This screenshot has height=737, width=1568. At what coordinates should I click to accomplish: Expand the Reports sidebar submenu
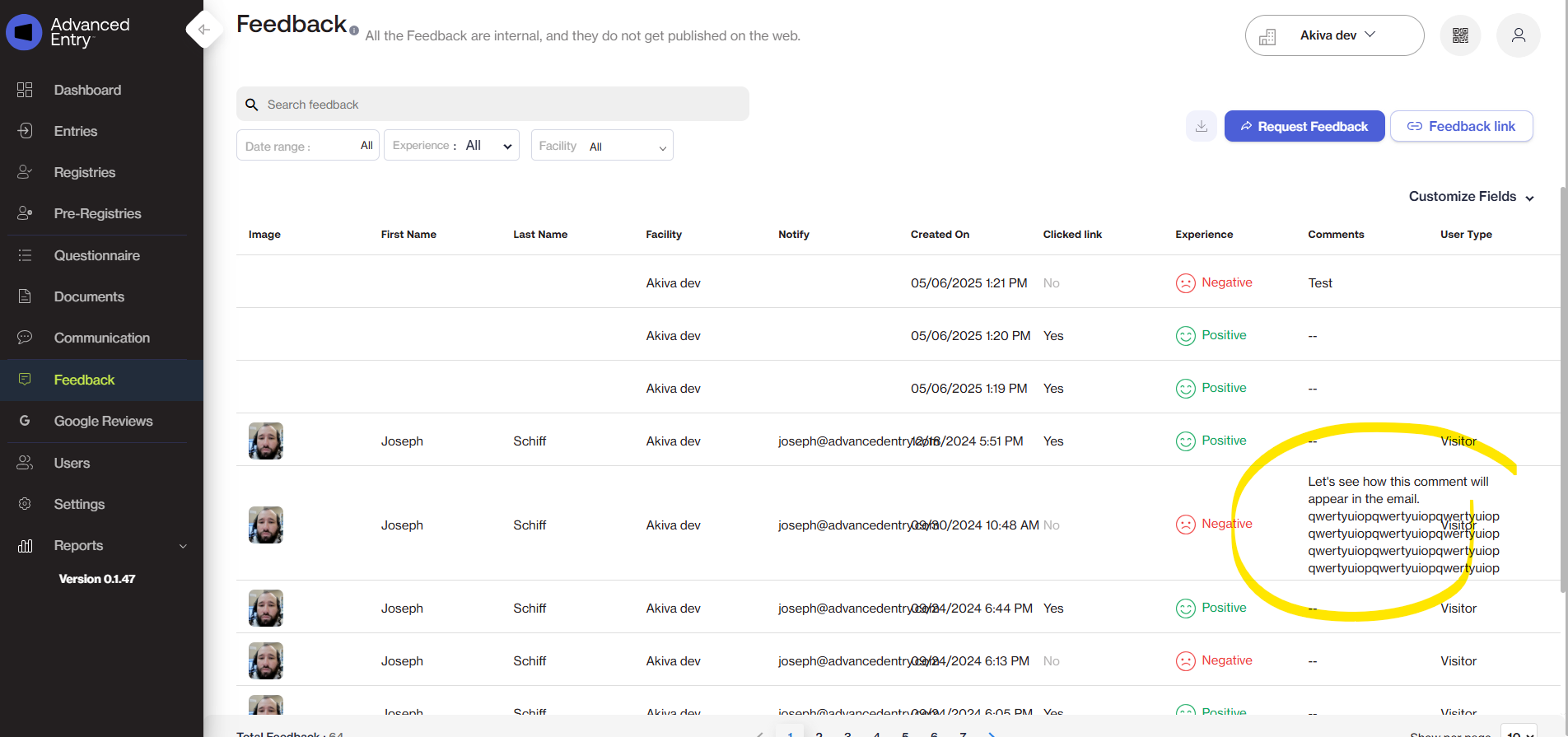pos(183,546)
